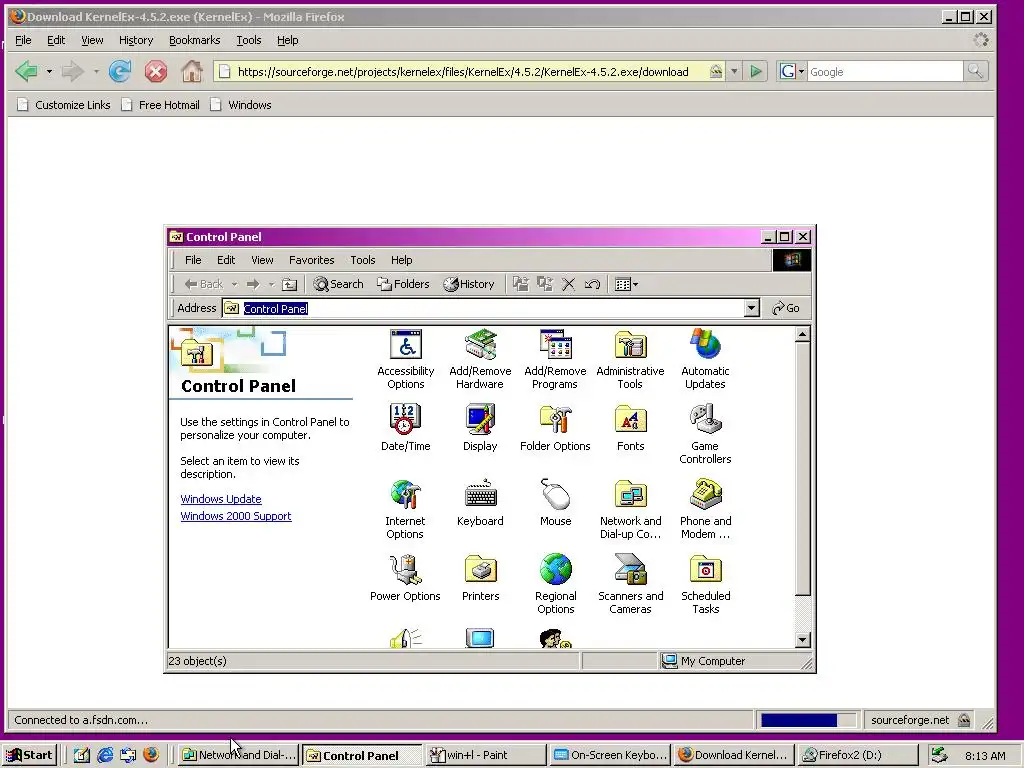
Task: Click Free Hotmail bookmark
Action: pyautogui.click(x=161, y=104)
